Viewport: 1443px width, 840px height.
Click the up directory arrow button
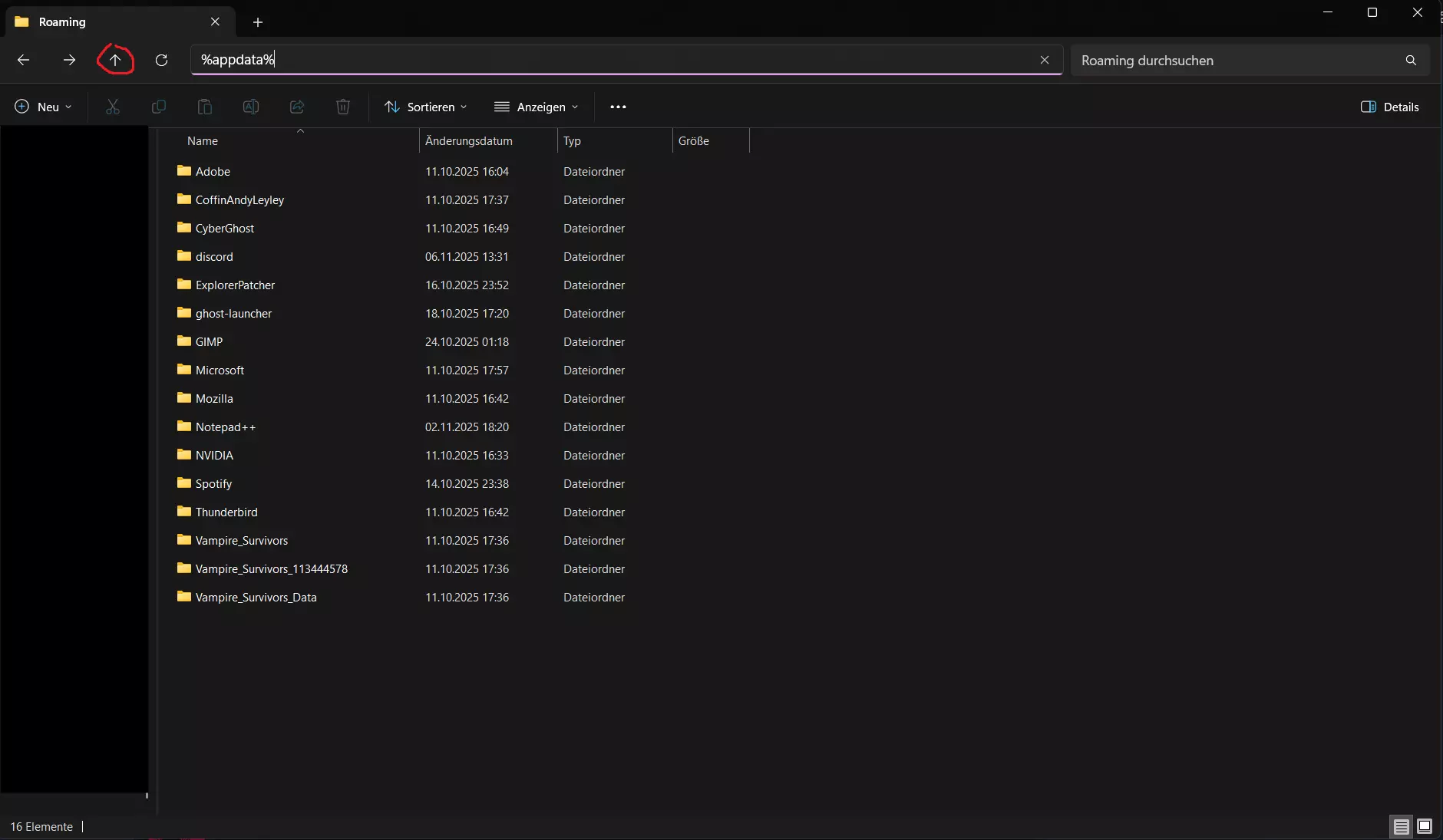[x=115, y=60]
